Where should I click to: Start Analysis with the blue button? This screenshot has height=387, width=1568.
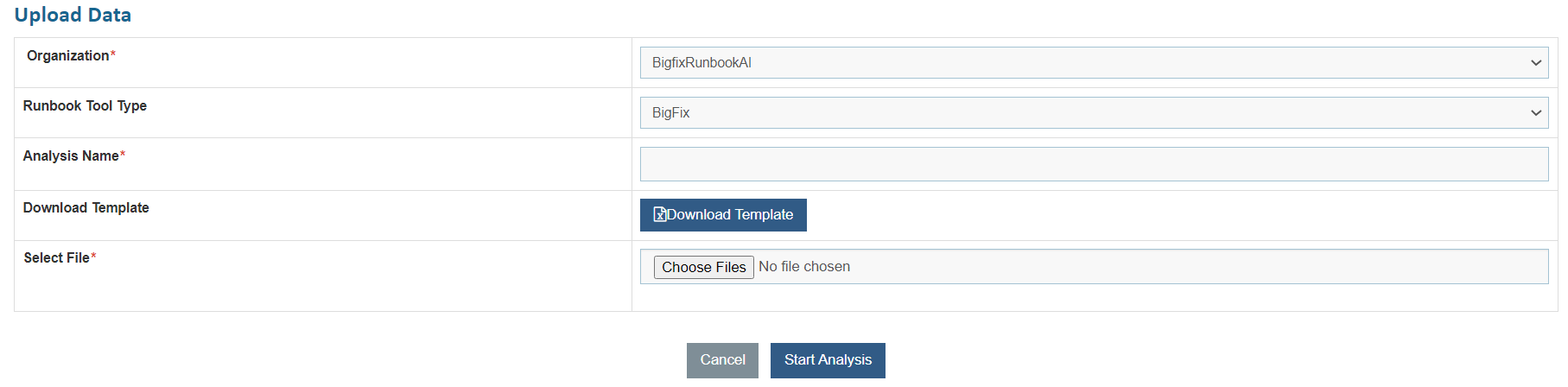point(828,360)
